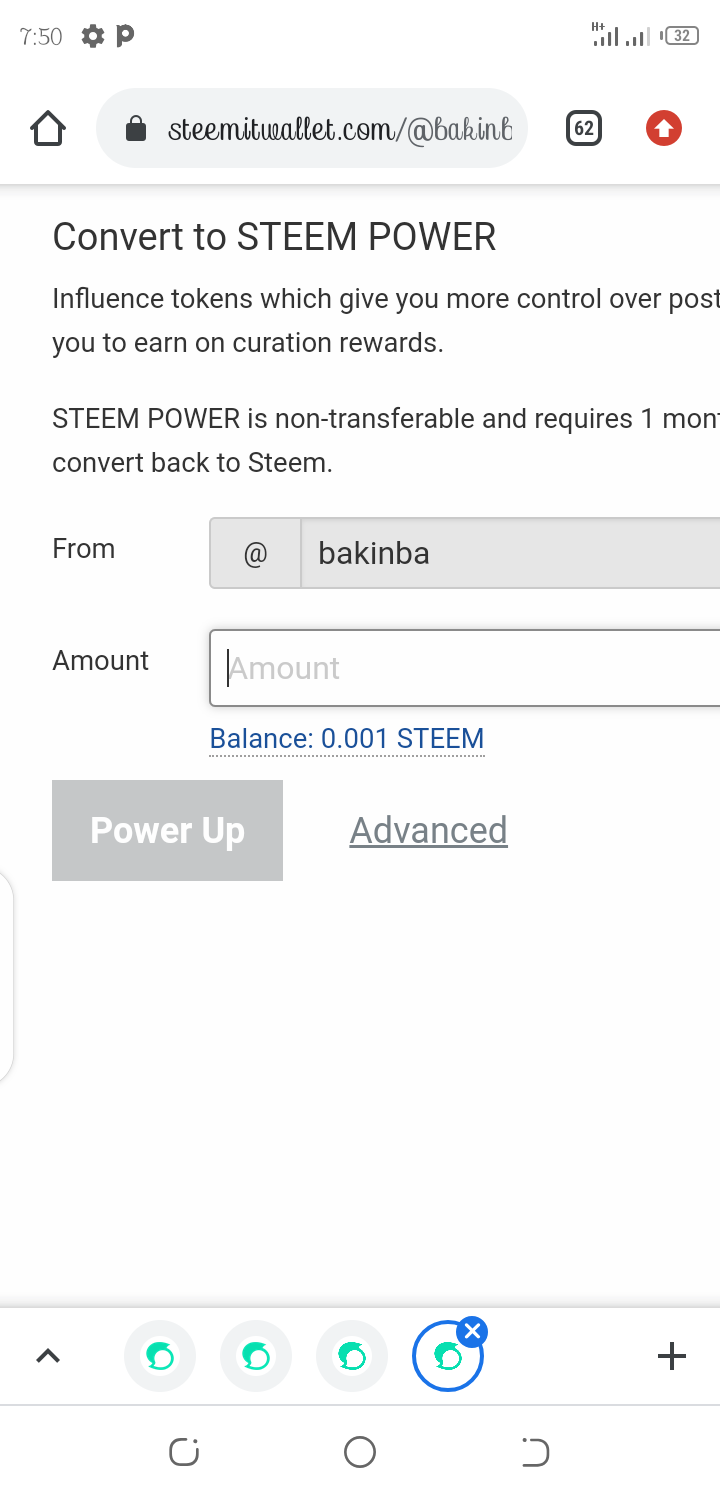Viewport: 720px width, 1500px height.
Task: Add a new tab with plus icon
Action: (x=672, y=1356)
